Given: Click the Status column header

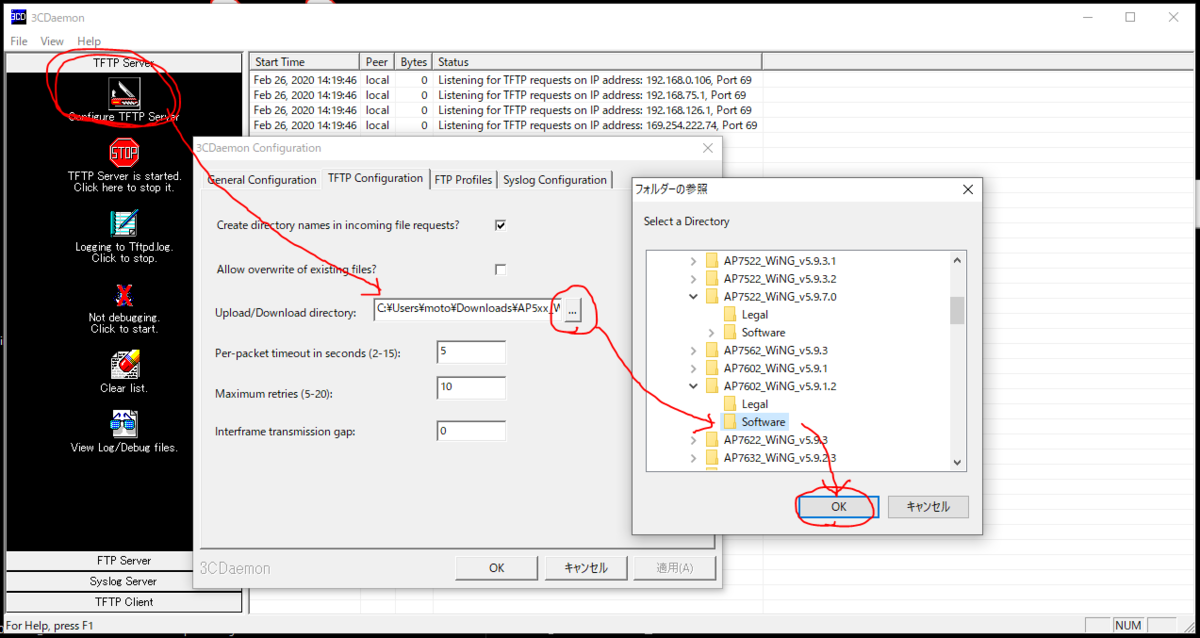Looking at the screenshot, I should point(598,62).
